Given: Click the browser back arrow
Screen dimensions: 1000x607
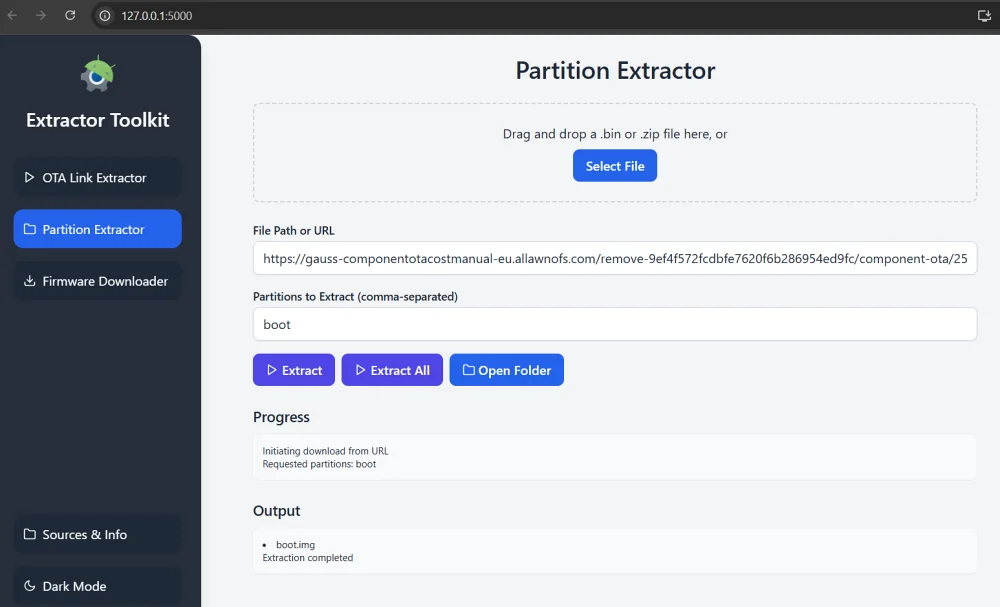Looking at the screenshot, I should (x=13, y=15).
